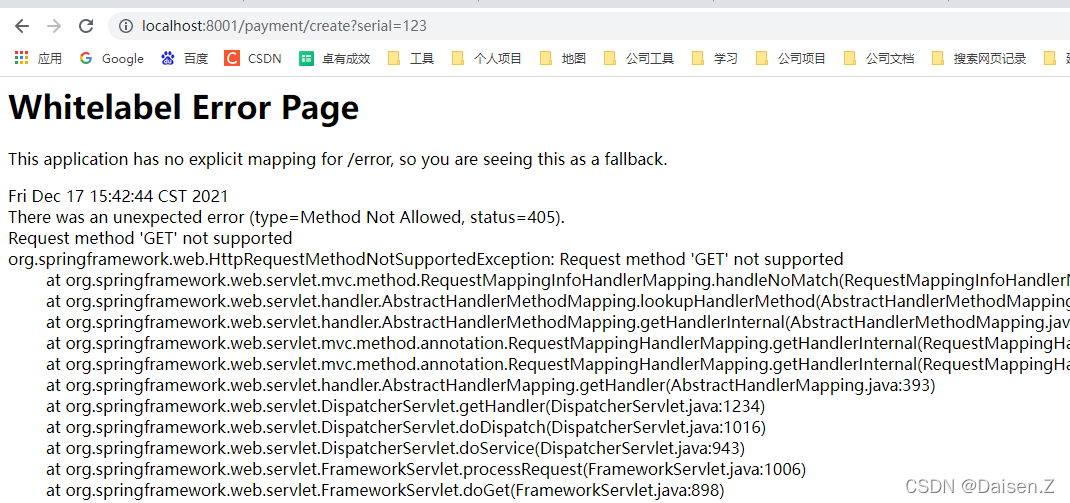Open the 百度 bookmark
The width and height of the screenshot is (1070, 503).
(185, 59)
